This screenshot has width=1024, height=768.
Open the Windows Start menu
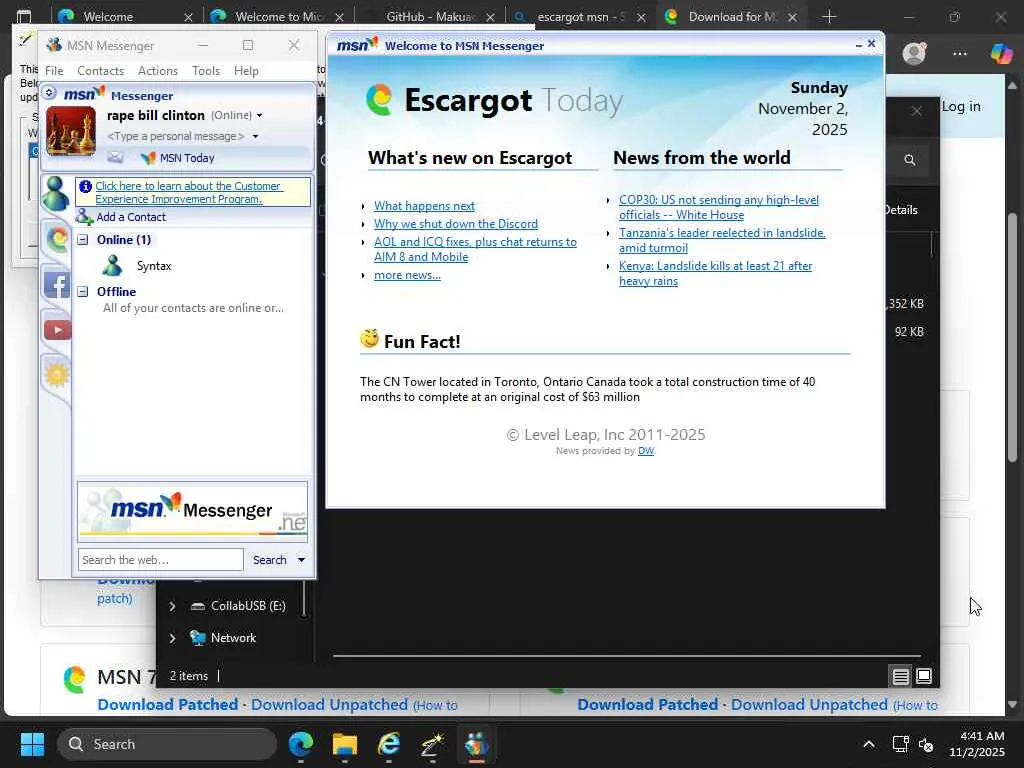click(x=32, y=744)
